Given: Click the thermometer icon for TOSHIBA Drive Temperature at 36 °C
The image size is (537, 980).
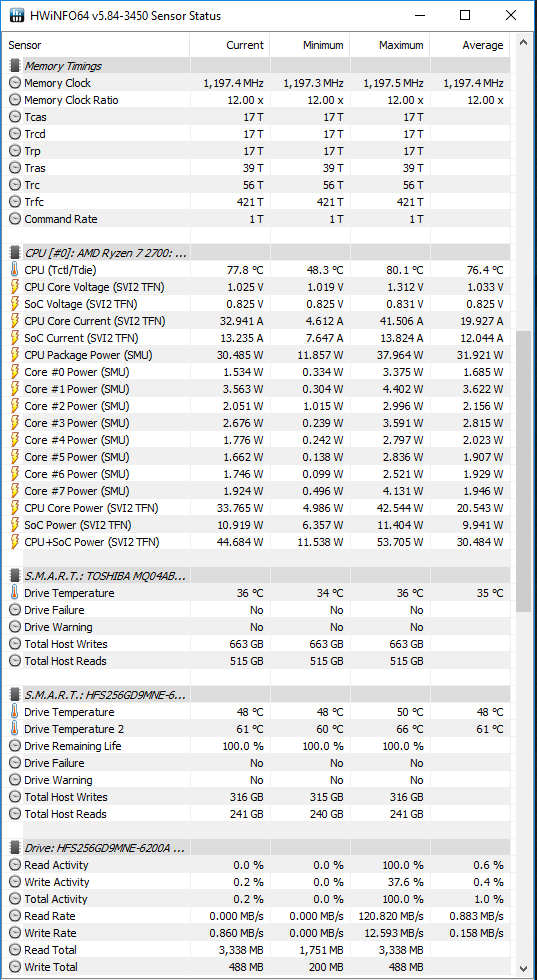Looking at the screenshot, I should 15,592.
